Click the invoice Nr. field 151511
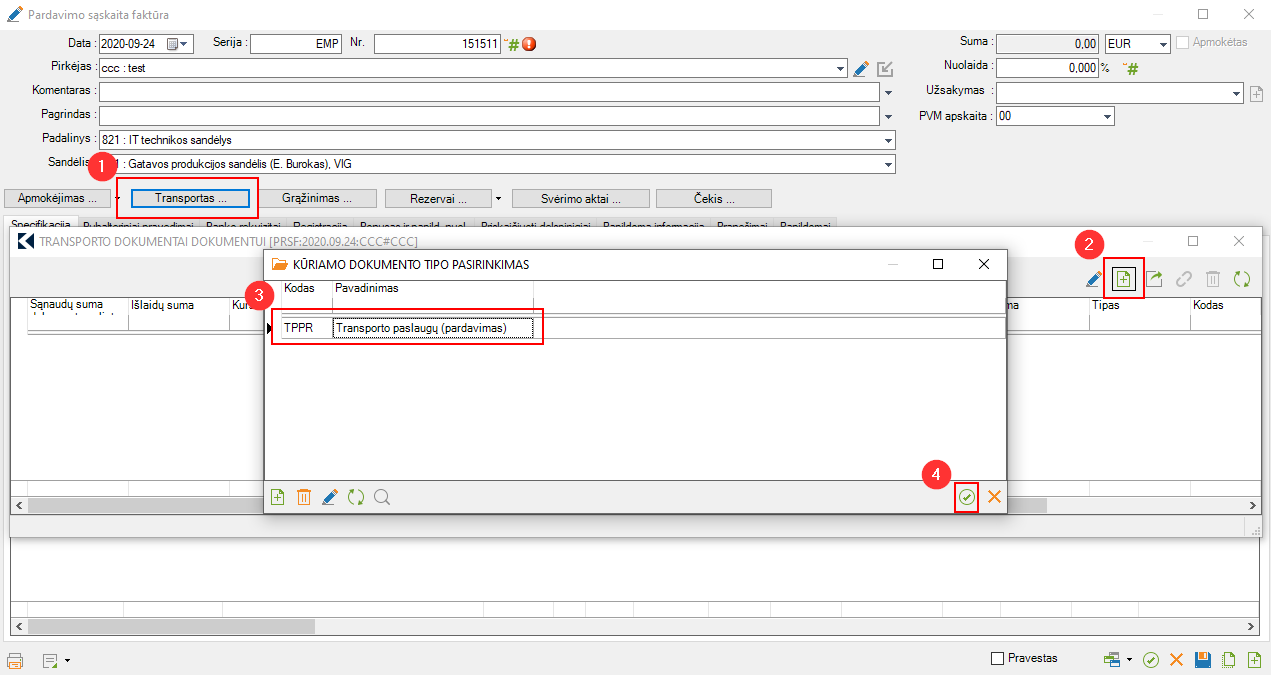This screenshot has height=675, width=1271. (x=437, y=44)
